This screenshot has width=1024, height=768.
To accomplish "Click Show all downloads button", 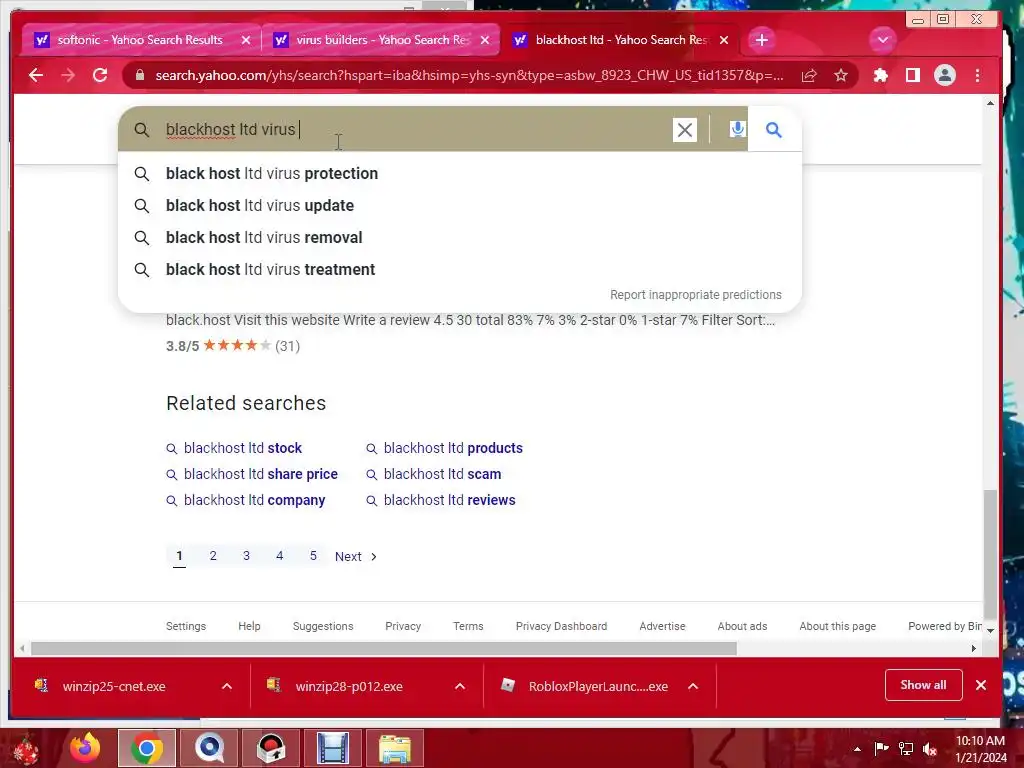I will coord(923,685).
